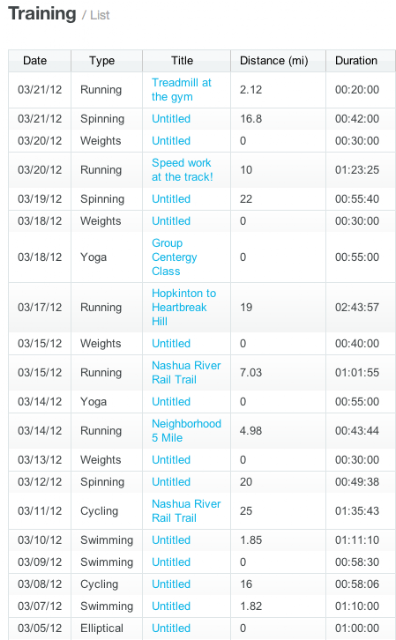Viewport: 396px width, 640px height.
Task: Open Untitled Spinning entry from 03/19/12
Action: tap(171, 199)
